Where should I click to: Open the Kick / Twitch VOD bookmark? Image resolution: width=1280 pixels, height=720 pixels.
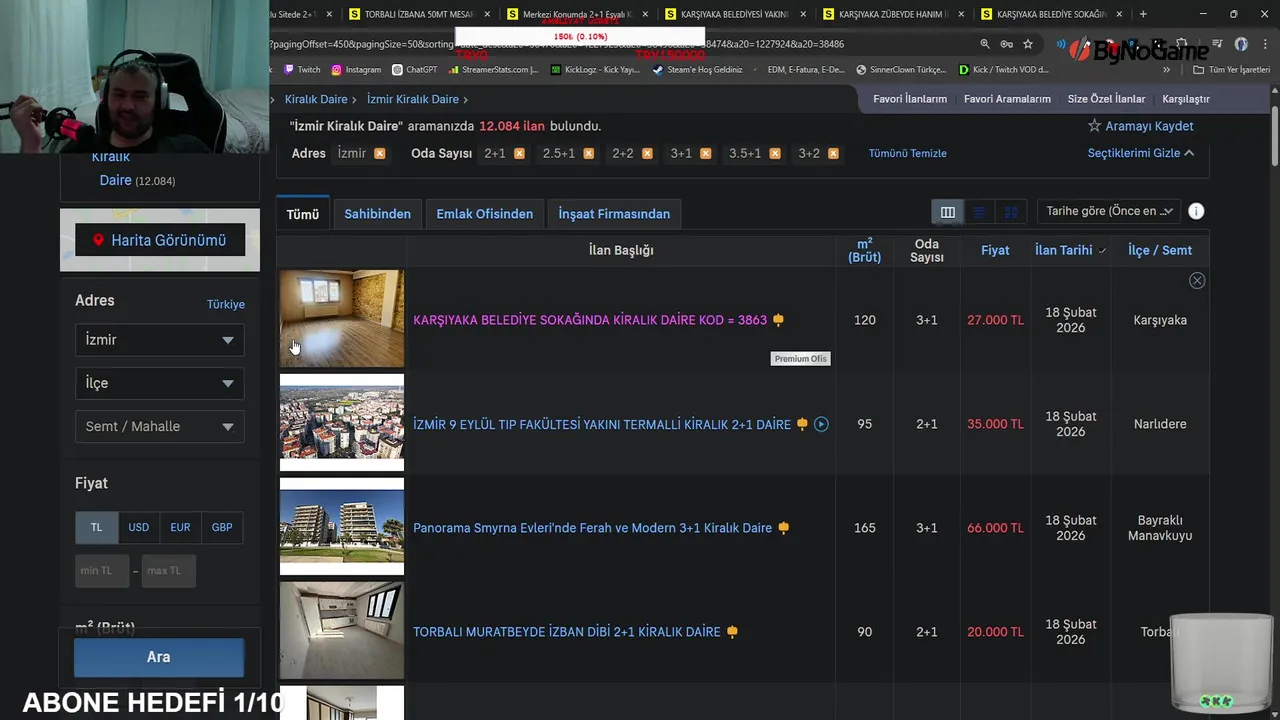coord(1004,70)
